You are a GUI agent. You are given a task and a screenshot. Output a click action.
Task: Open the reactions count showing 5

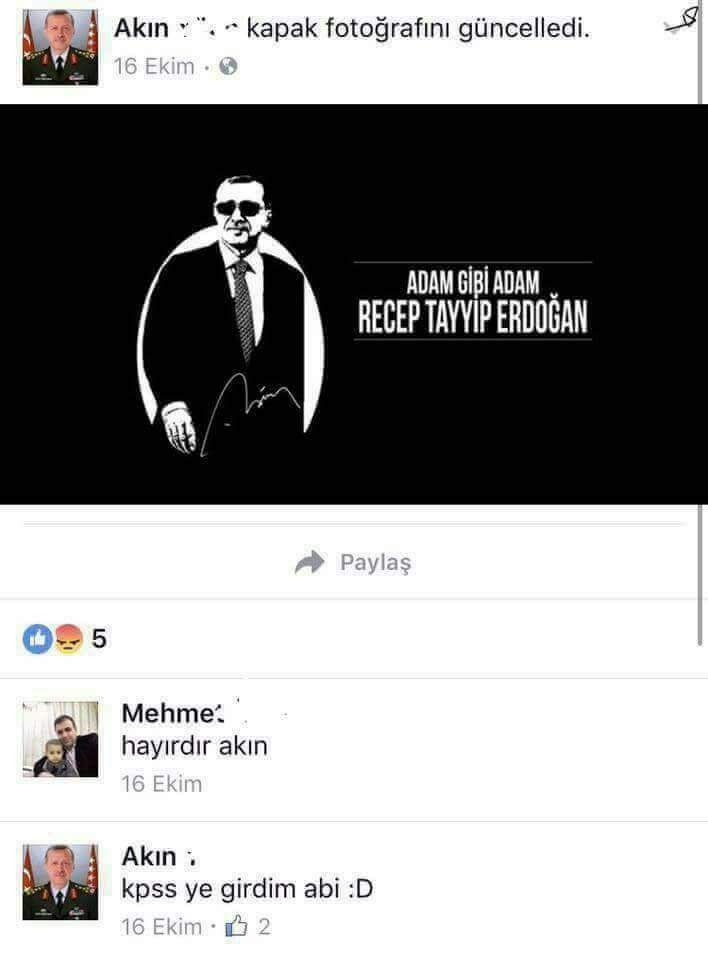(99, 639)
